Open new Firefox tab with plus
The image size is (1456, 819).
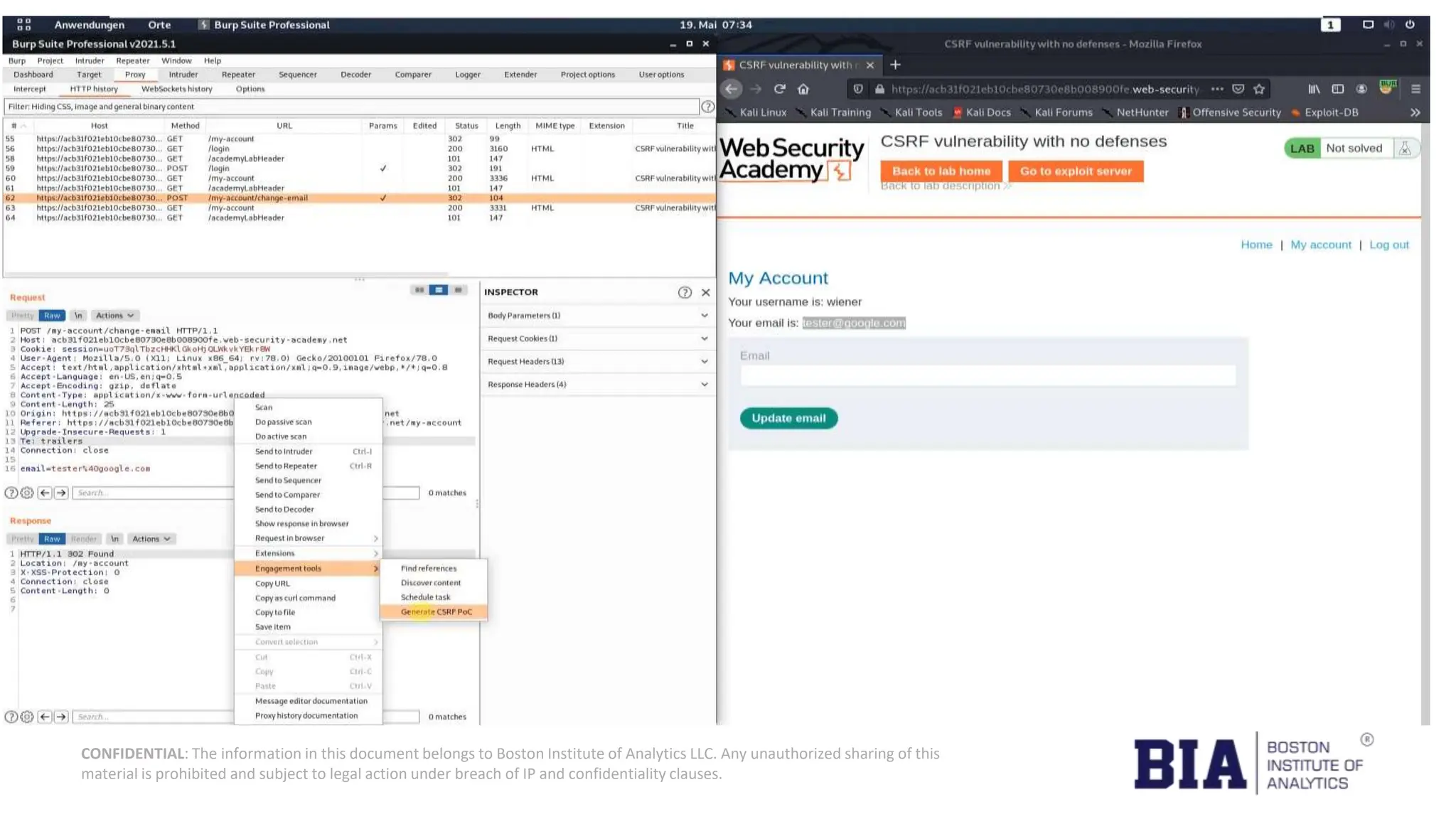coord(895,65)
